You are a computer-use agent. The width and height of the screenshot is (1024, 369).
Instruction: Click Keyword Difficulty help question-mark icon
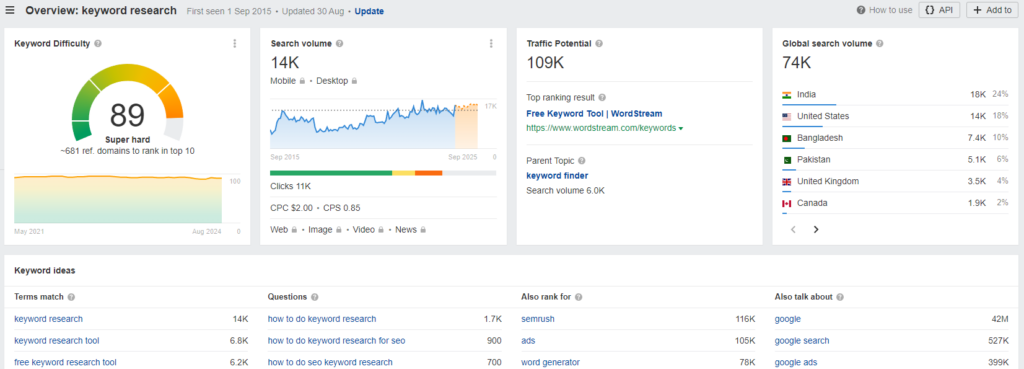click(x=97, y=44)
